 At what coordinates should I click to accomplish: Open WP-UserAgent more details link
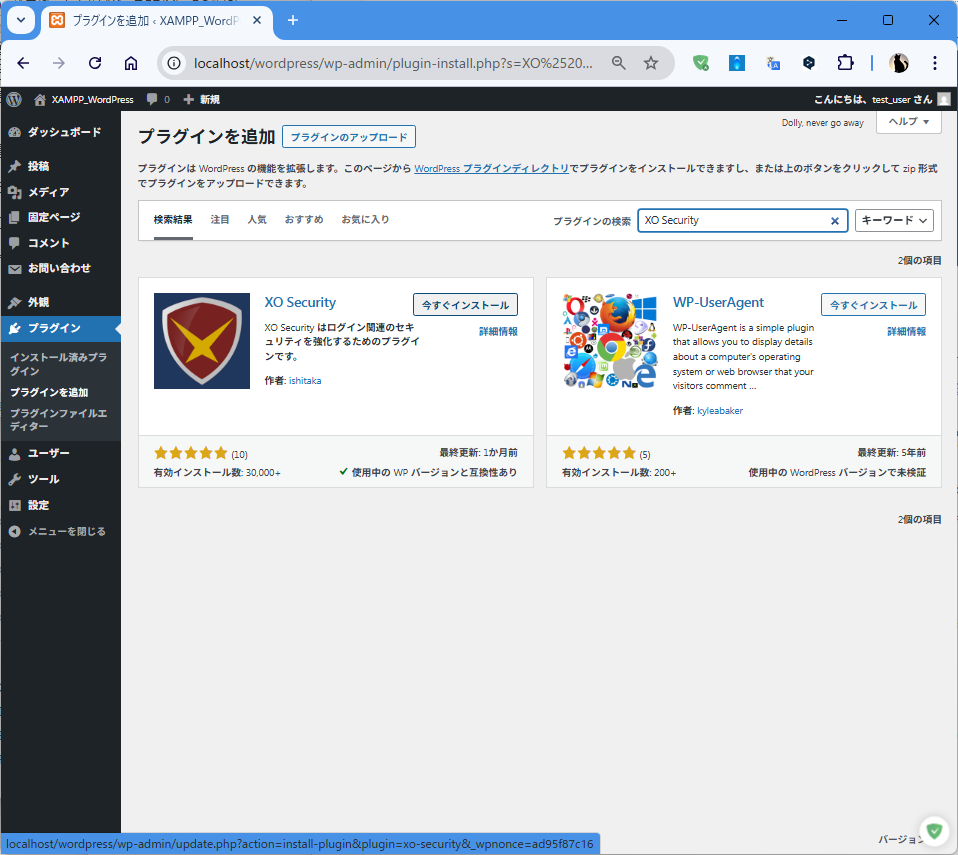pos(906,331)
